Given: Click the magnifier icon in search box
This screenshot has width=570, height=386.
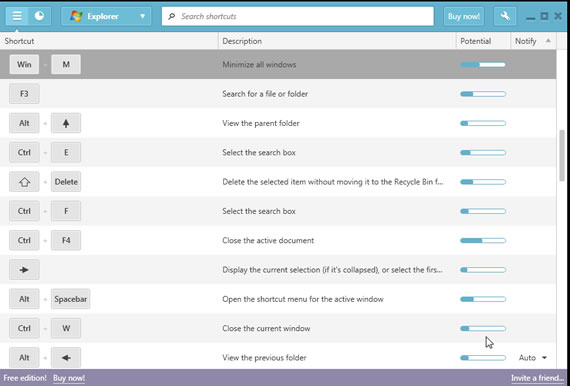Looking at the screenshot, I should [x=172, y=16].
